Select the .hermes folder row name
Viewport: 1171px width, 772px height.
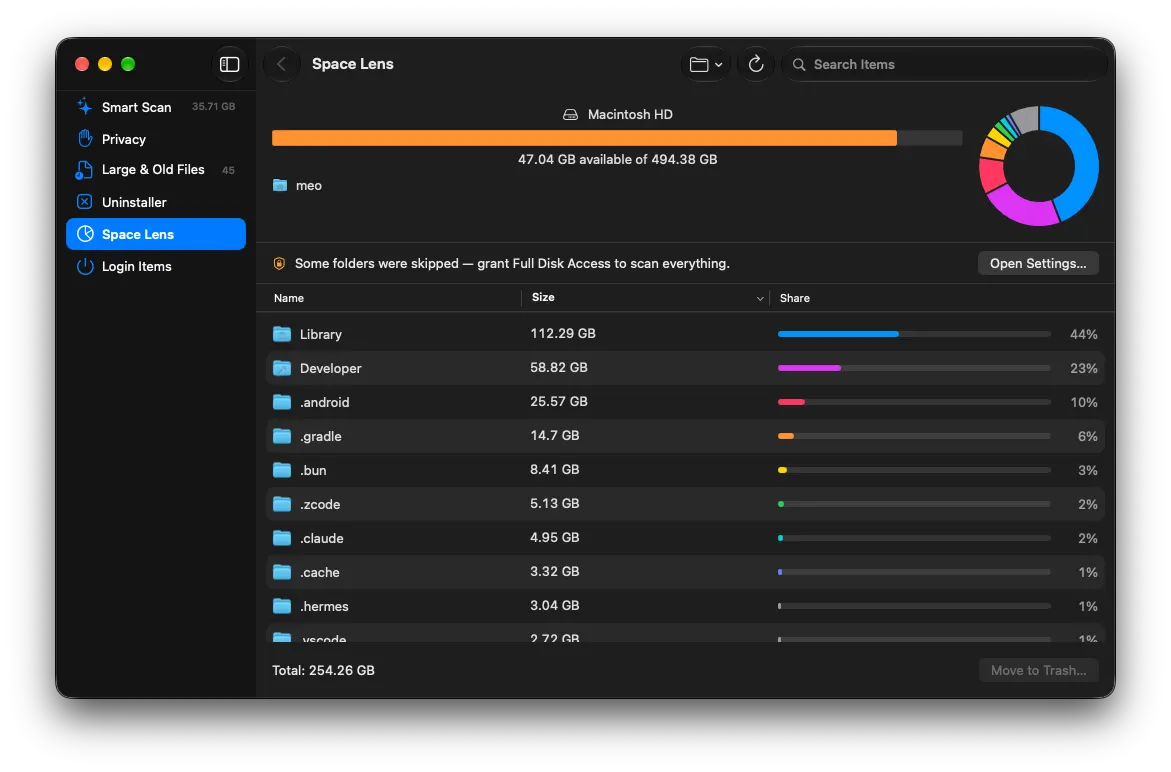324,606
